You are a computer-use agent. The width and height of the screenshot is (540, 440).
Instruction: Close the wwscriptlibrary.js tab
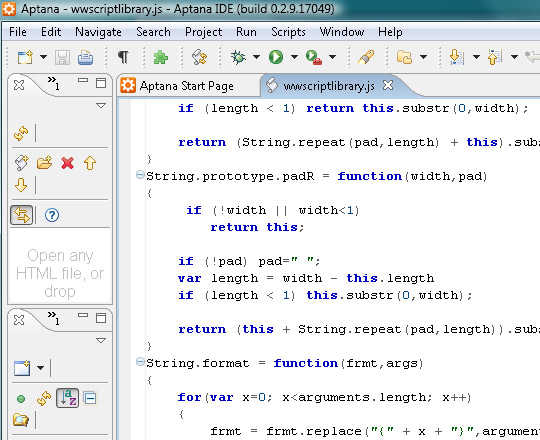(x=388, y=85)
